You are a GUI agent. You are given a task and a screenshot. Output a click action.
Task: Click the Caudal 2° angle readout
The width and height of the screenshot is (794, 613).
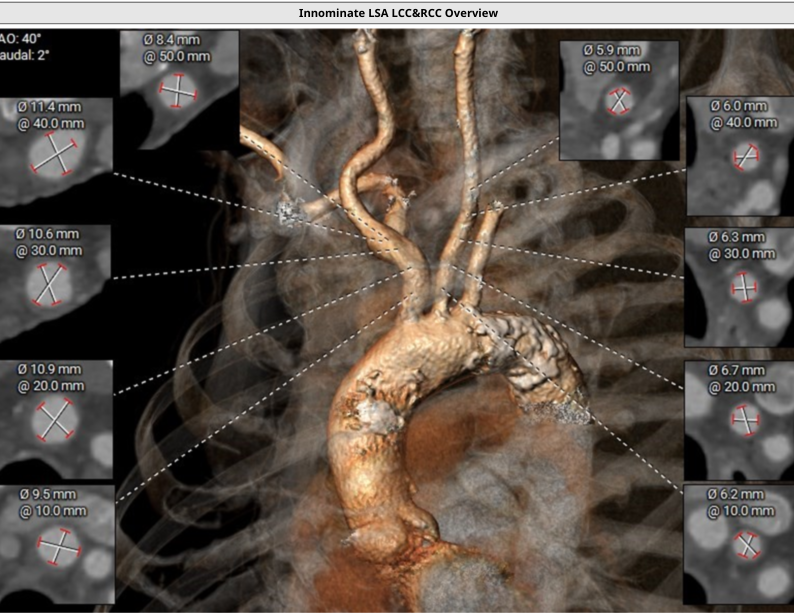(20, 56)
